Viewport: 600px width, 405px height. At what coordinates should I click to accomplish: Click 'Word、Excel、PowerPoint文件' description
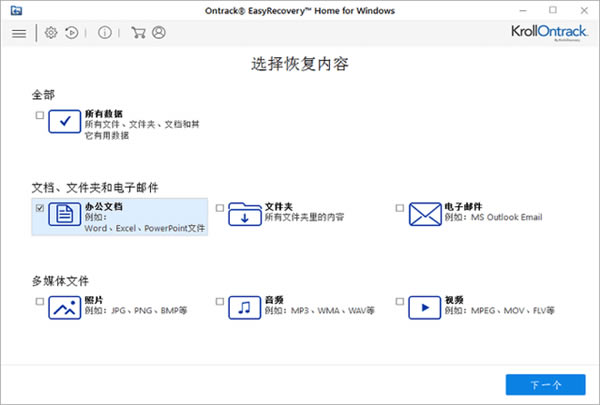click(145, 229)
